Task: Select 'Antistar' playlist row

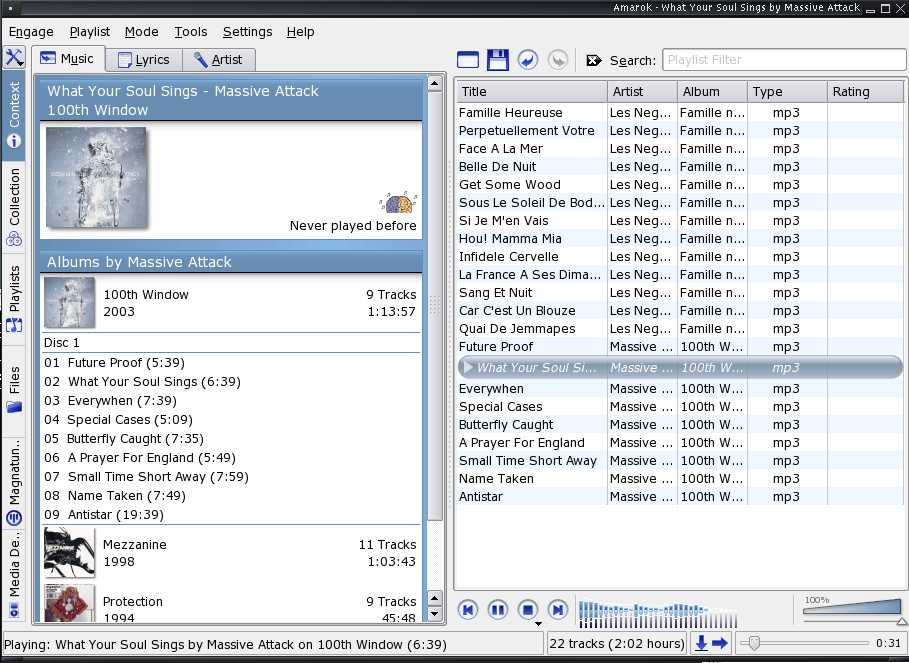Action: pos(679,496)
